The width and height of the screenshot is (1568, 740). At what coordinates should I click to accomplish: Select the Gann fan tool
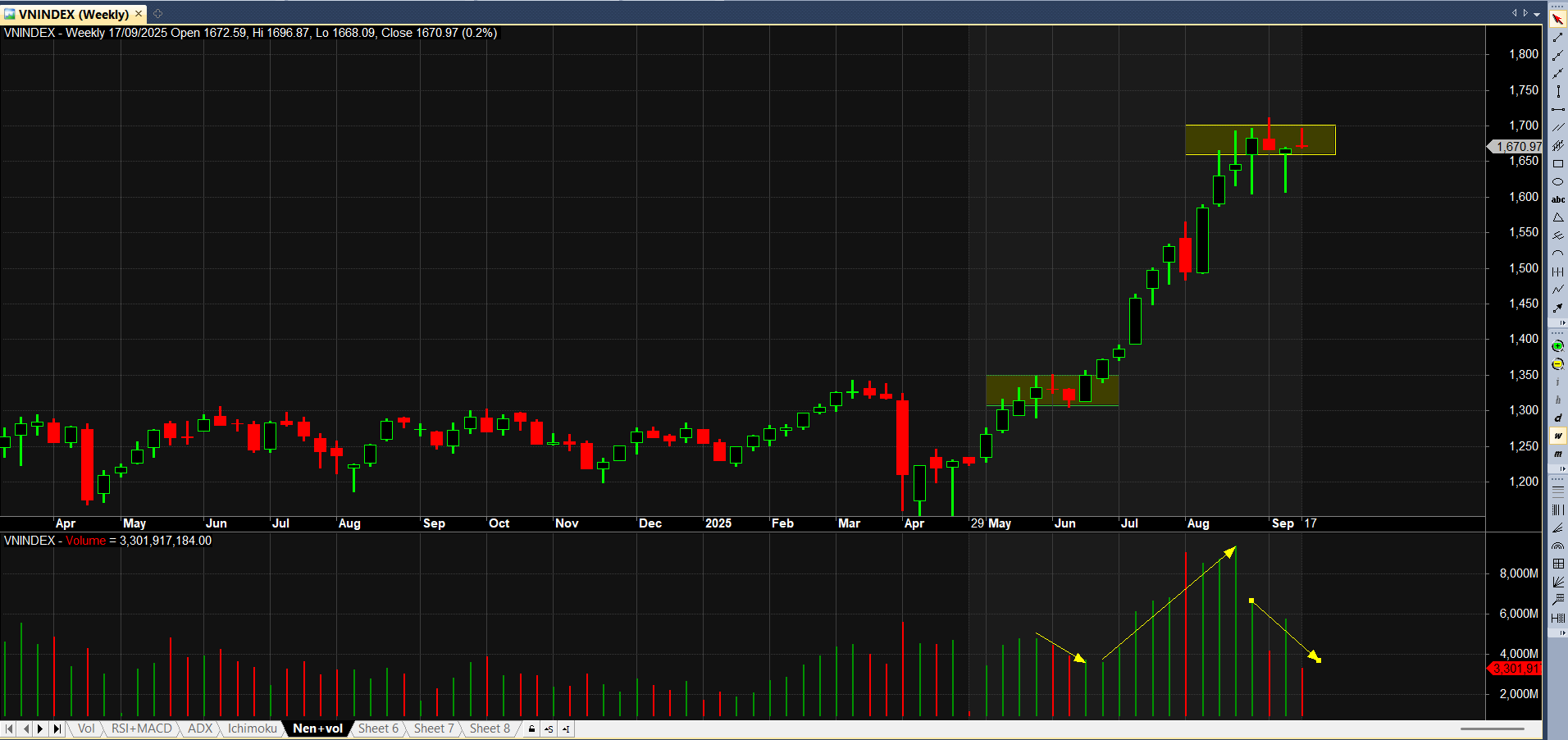1558,582
